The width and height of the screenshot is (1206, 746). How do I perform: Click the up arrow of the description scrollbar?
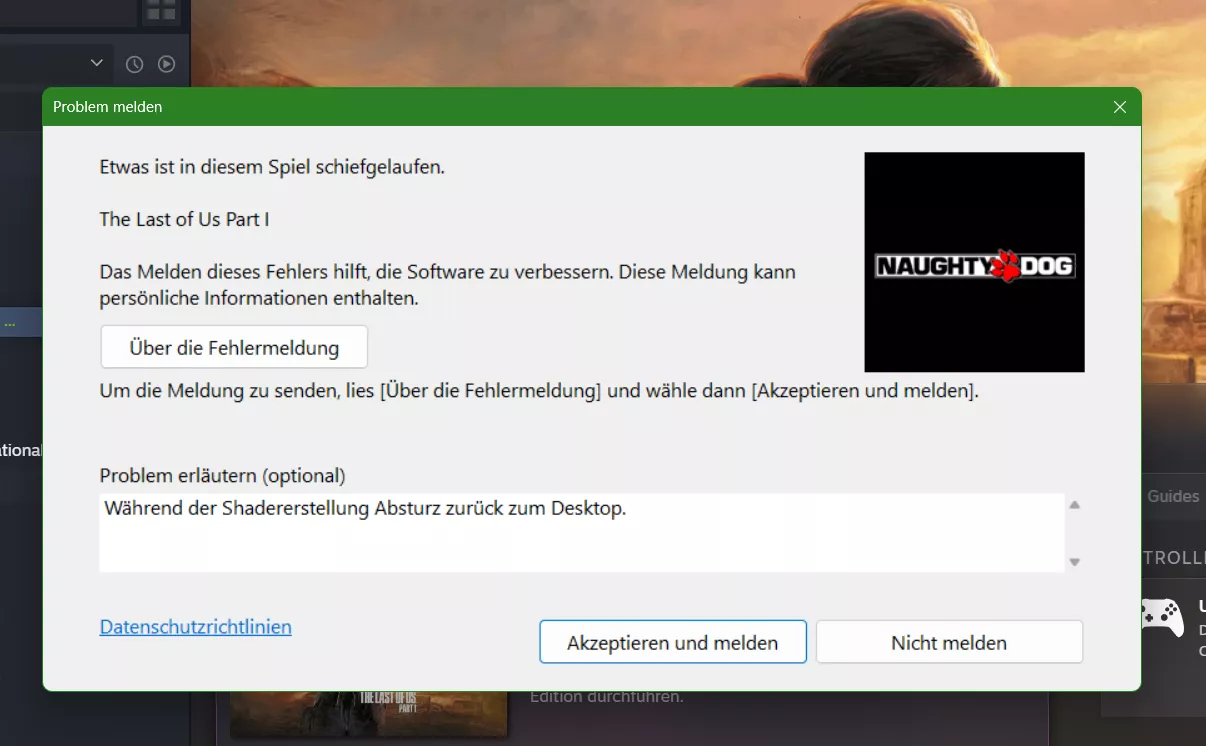1075,505
